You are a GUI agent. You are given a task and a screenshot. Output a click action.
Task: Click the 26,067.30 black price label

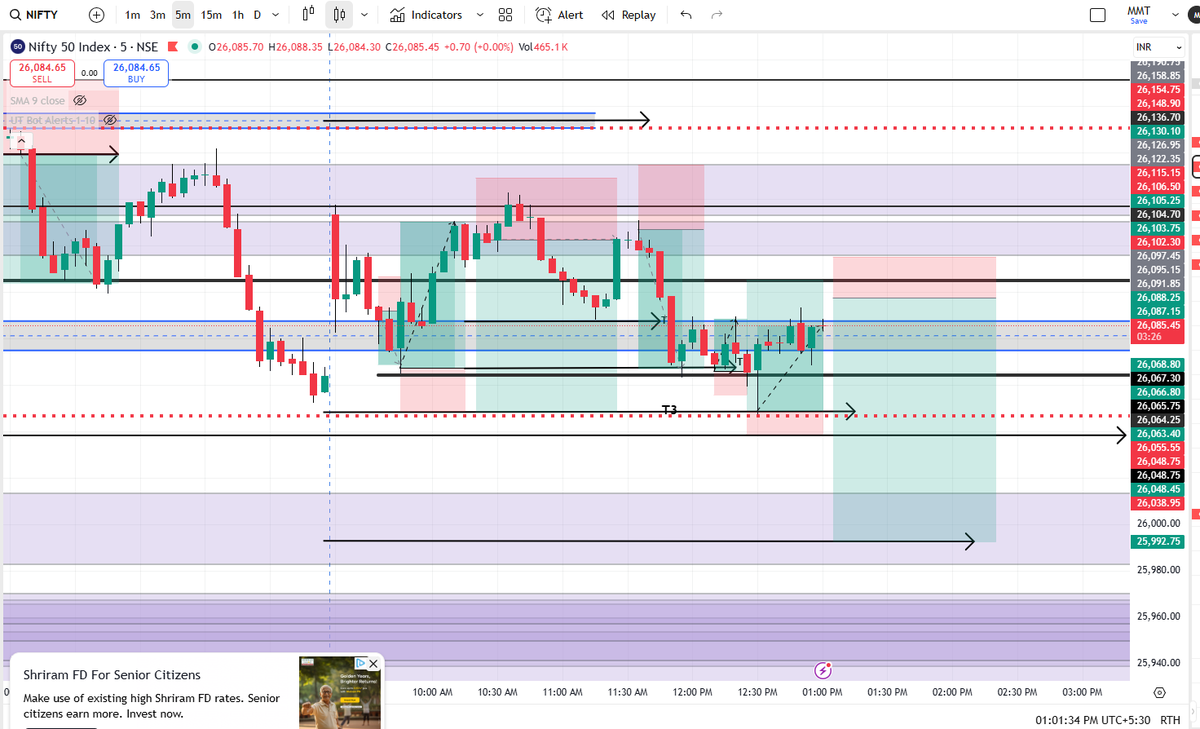click(x=1158, y=379)
